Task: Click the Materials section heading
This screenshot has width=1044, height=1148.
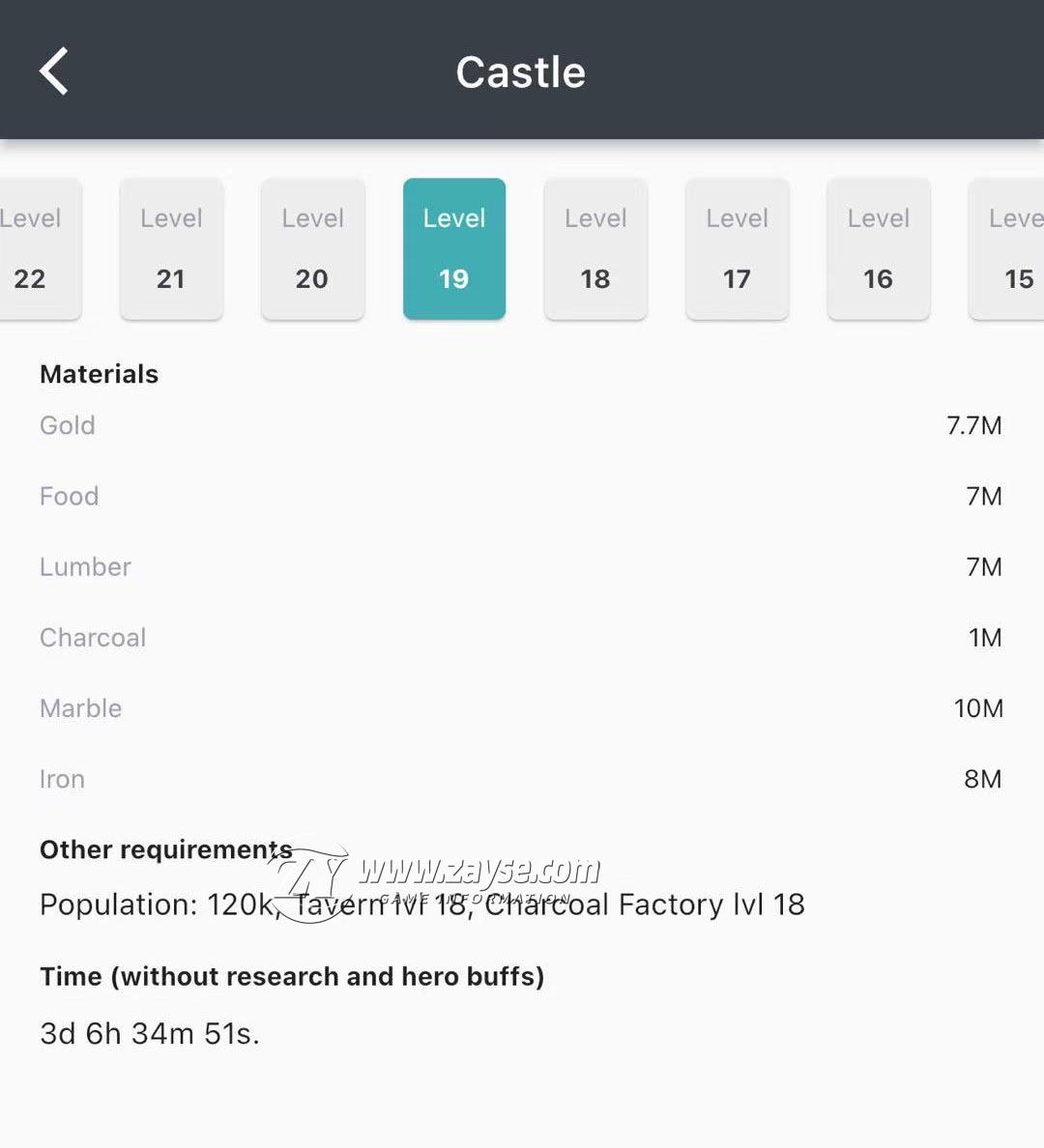Action: [99, 374]
